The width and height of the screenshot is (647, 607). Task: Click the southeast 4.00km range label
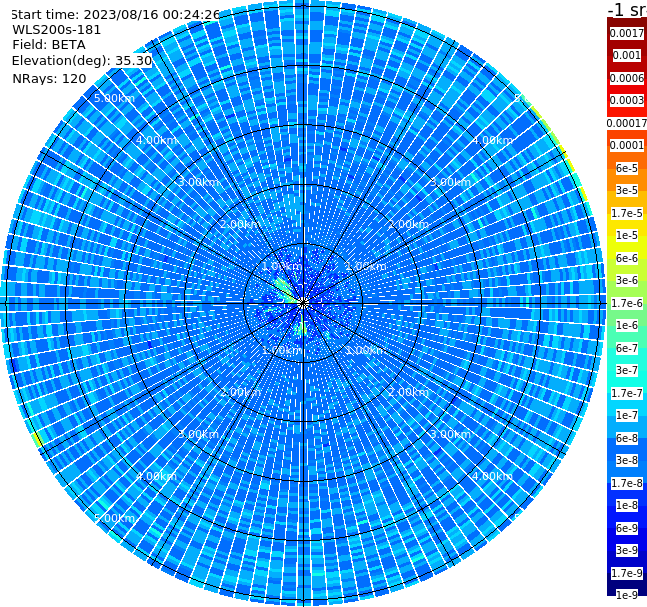coord(493,476)
